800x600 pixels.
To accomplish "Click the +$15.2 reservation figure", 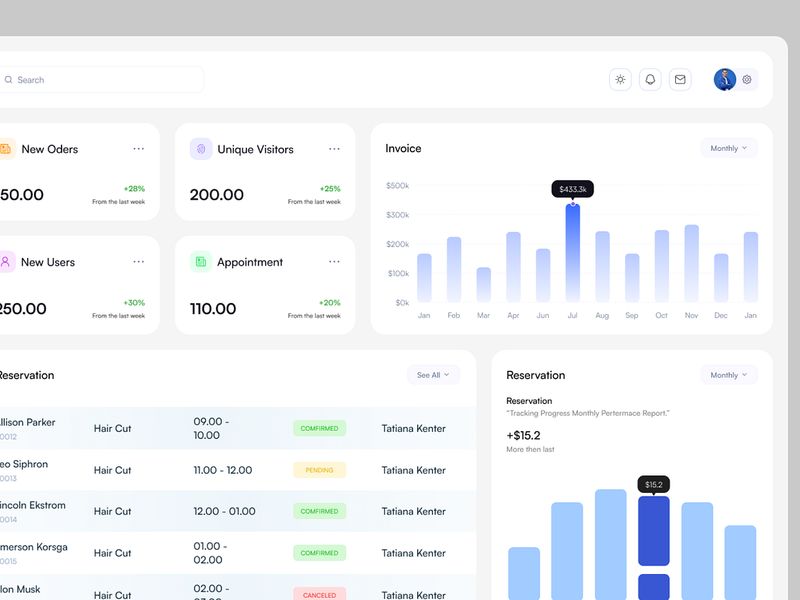I will [x=523, y=435].
